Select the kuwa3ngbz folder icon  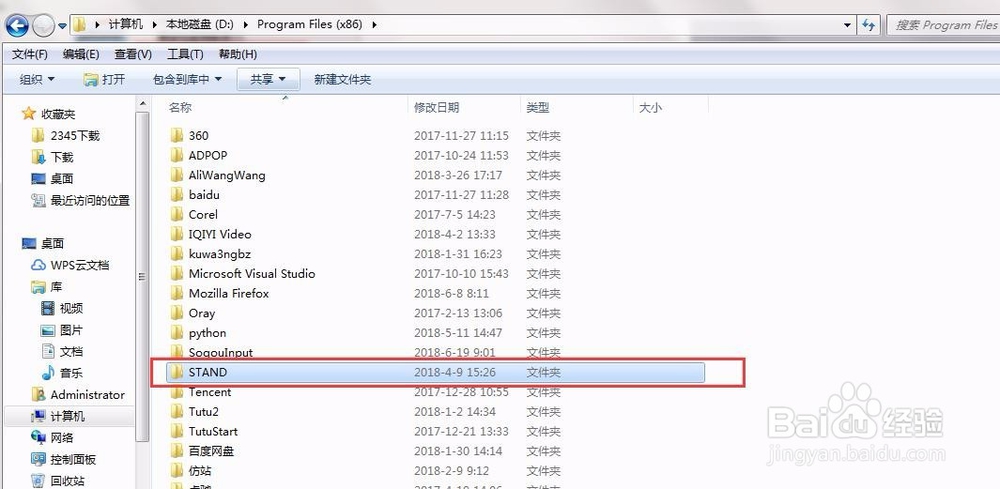[x=177, y=254]
